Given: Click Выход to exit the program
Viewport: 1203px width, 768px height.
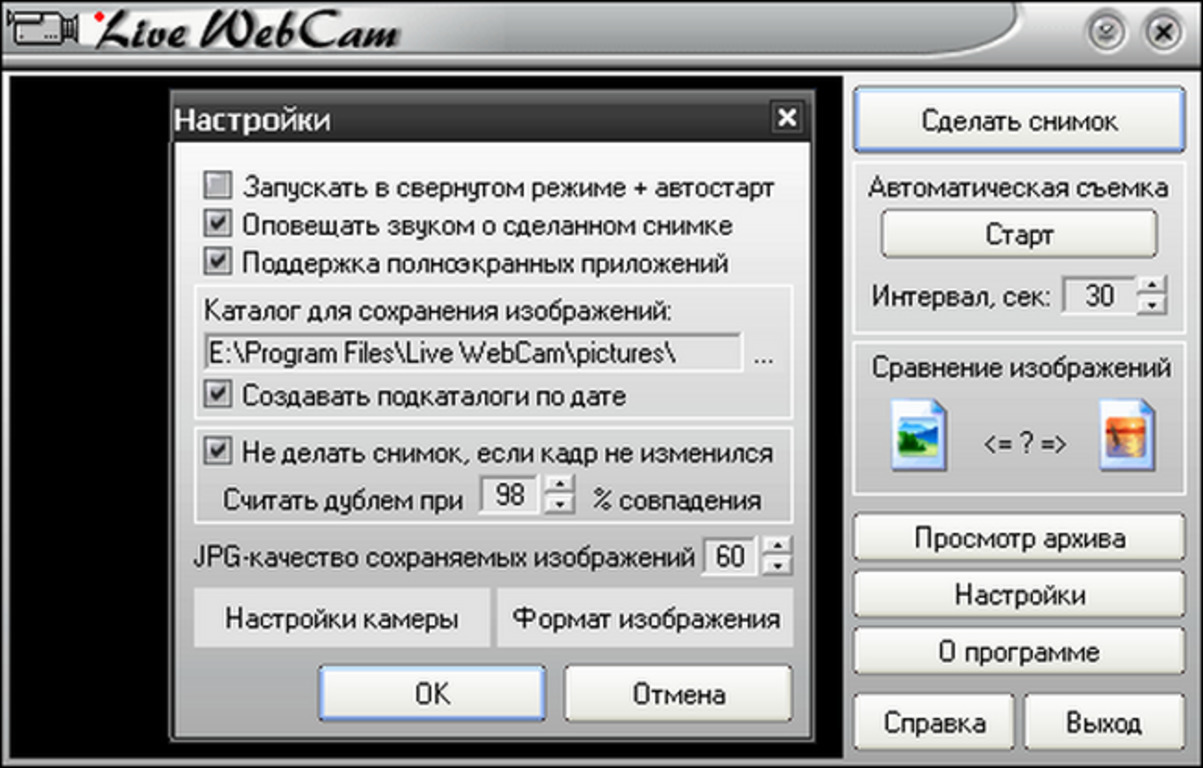Looking at the screenshot, I should pyautogui.click(x=1104, y=722).
